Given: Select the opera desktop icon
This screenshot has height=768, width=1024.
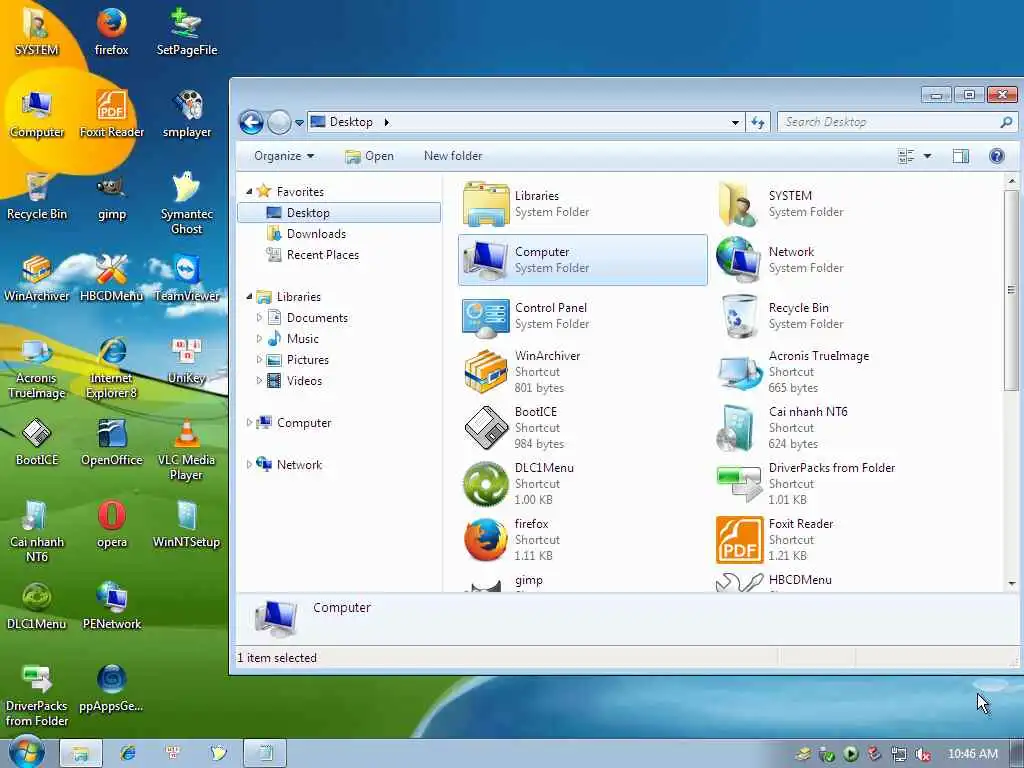Looking at the screenshot, I should 112,525.
